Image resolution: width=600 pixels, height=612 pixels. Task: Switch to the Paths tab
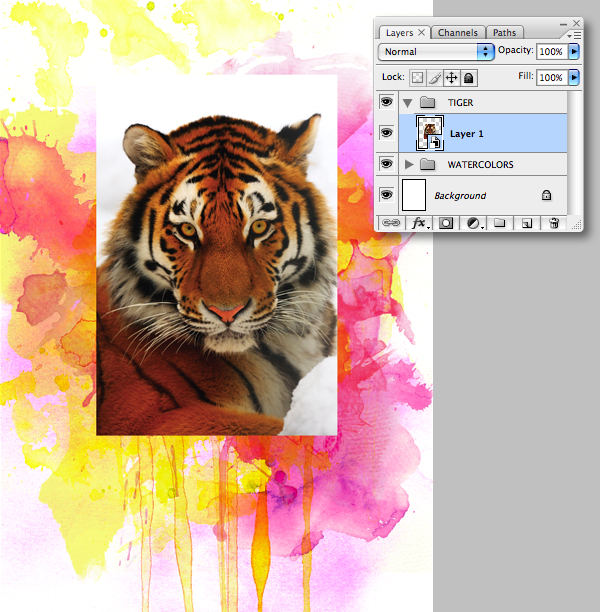point(504,33)
